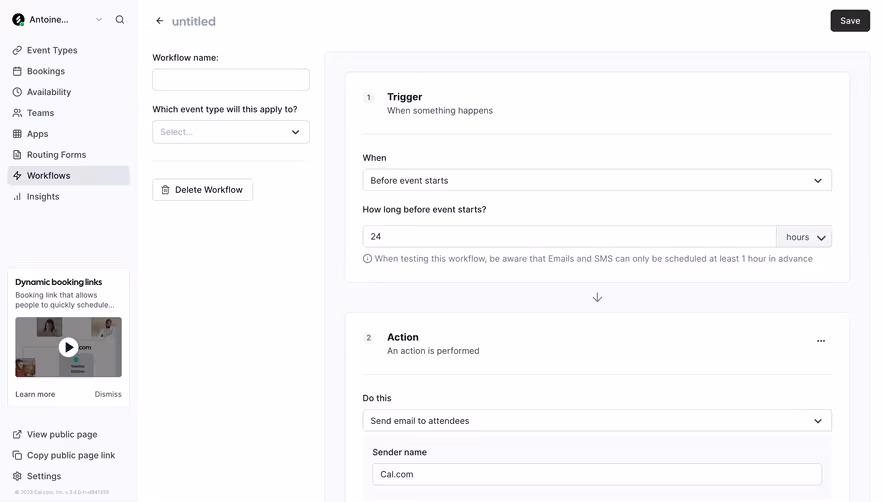Open the When trigger dropdown
The width and height of the screenshot is (885, 502).
(597, 181)
